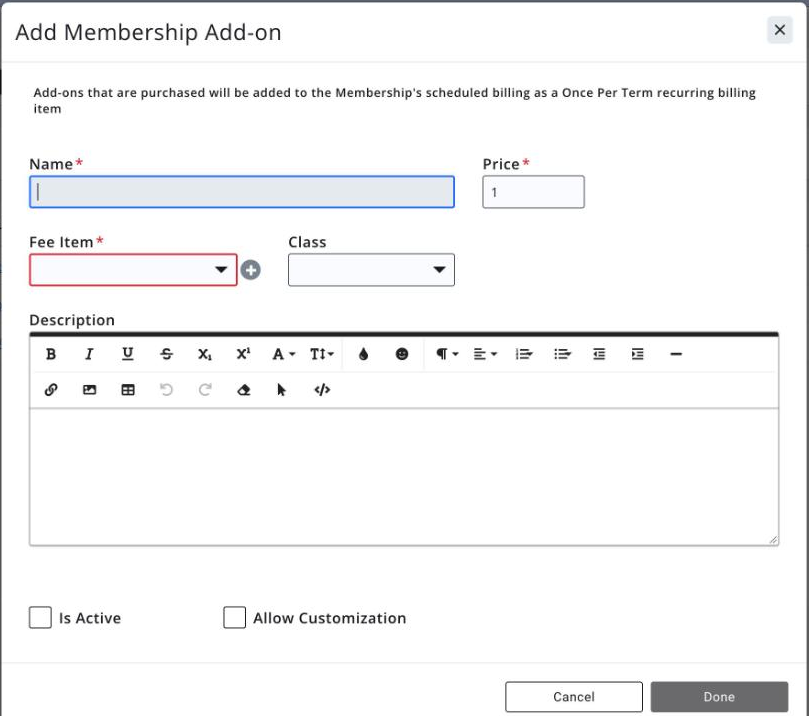
Task: Click inside the Description text area
Action: click(x=404, y=477)
